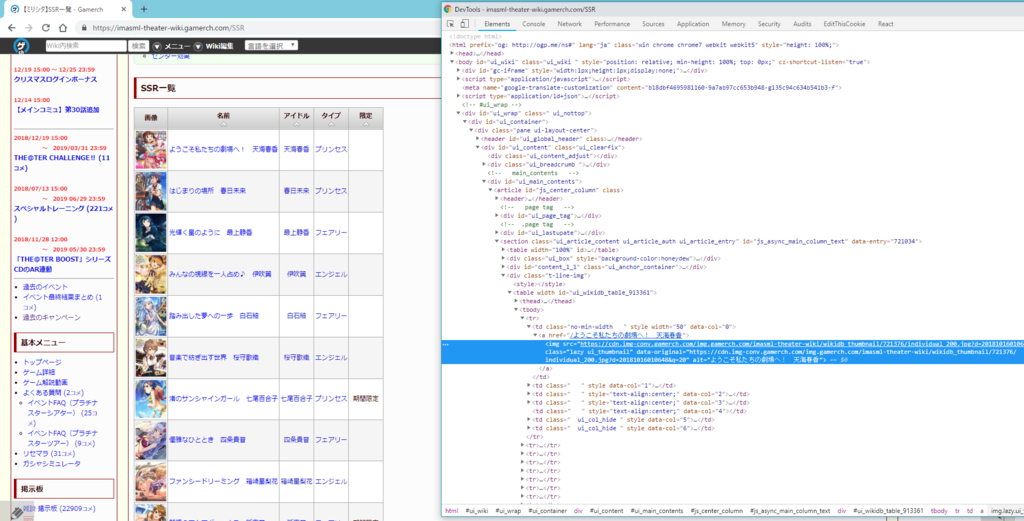Open ガシャシミュレータ sidebar link
The width and height of the screenshot is (1024, 521).
(x=52, y=464)
